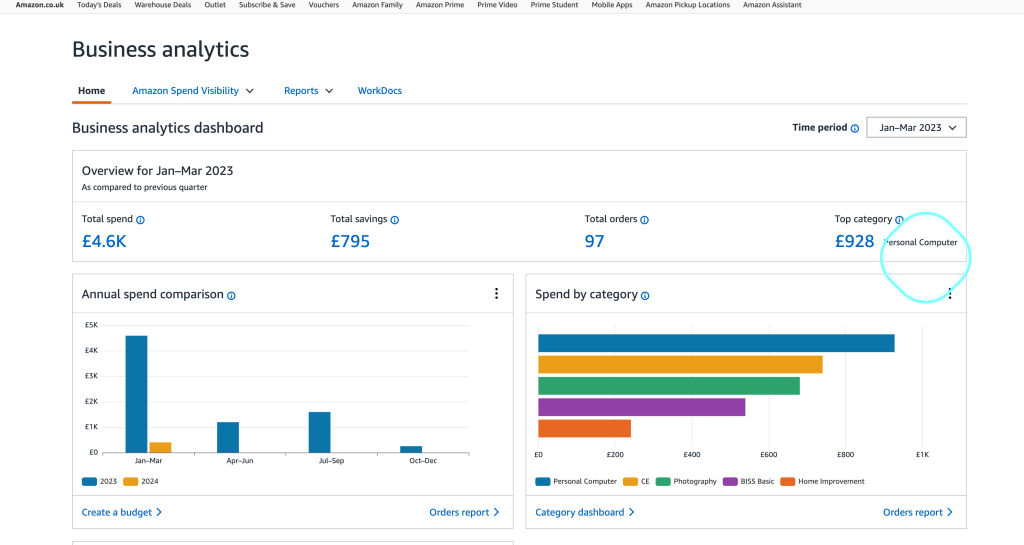Go to Prime Video
The image size is (1024, 545).
pos(497,5)
